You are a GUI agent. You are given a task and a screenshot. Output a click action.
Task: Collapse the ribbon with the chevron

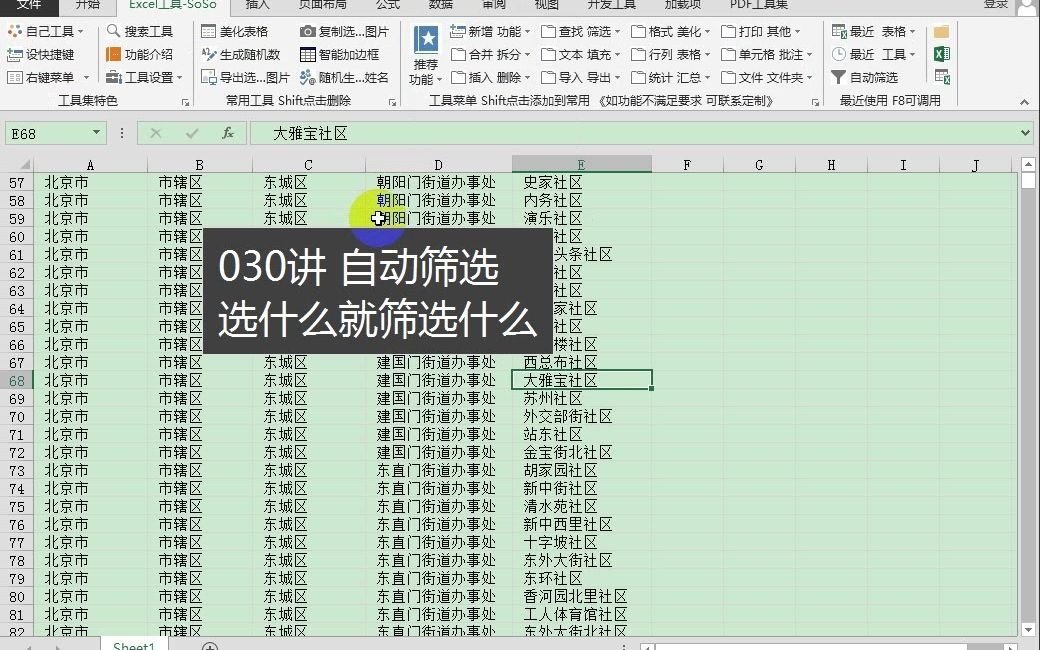[1025, 100]
